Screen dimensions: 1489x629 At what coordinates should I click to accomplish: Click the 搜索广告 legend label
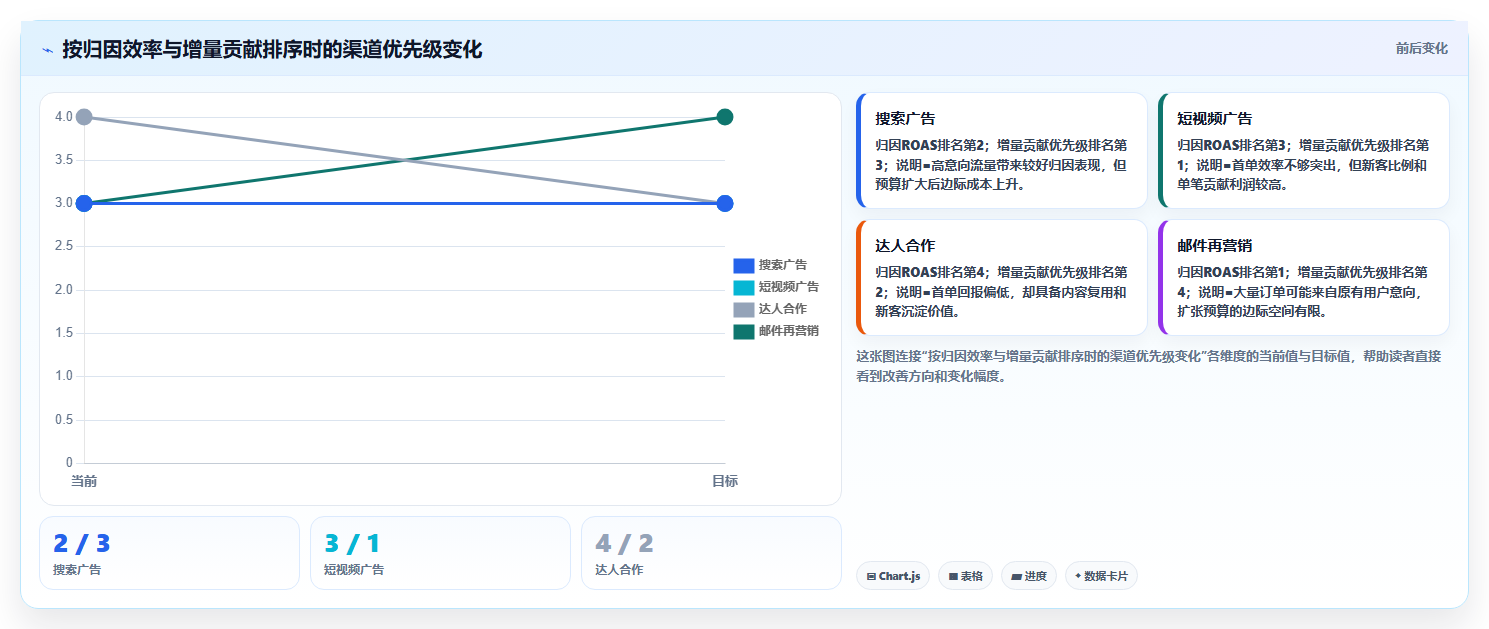[783, 266]
